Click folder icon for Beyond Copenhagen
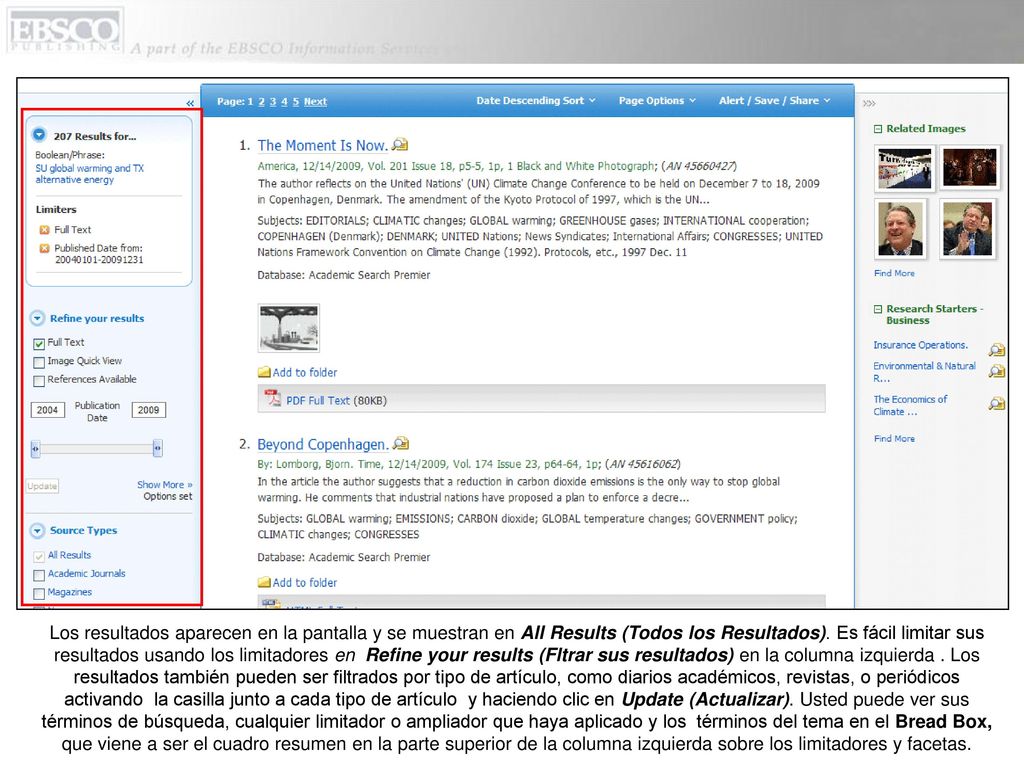The height and width of the screenshot is (768, 1024). 264,582
